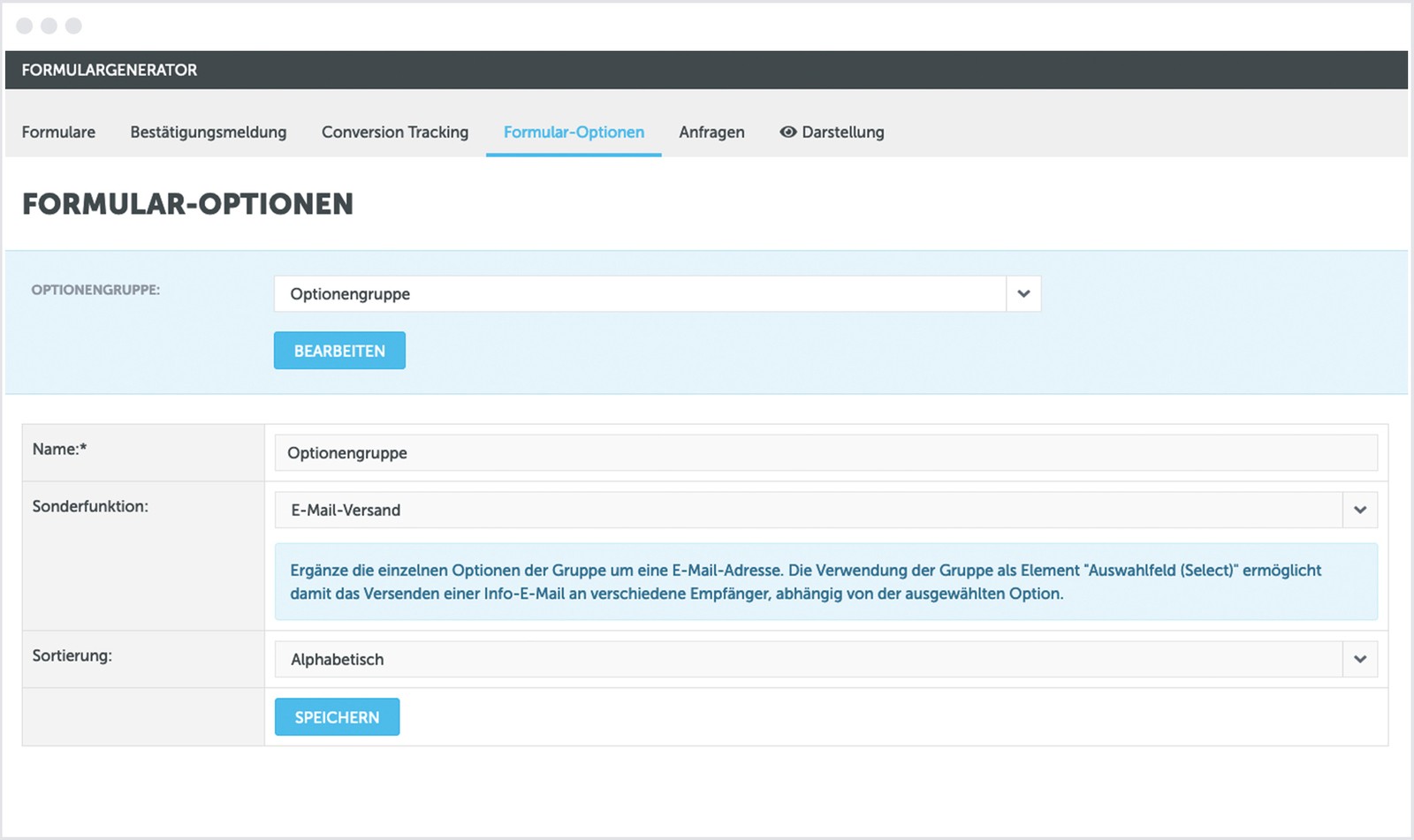This screenshot has height=840, width=1414.
Task: Switch to the Bestätigungsmeldung tab
Action: (209, 132)
